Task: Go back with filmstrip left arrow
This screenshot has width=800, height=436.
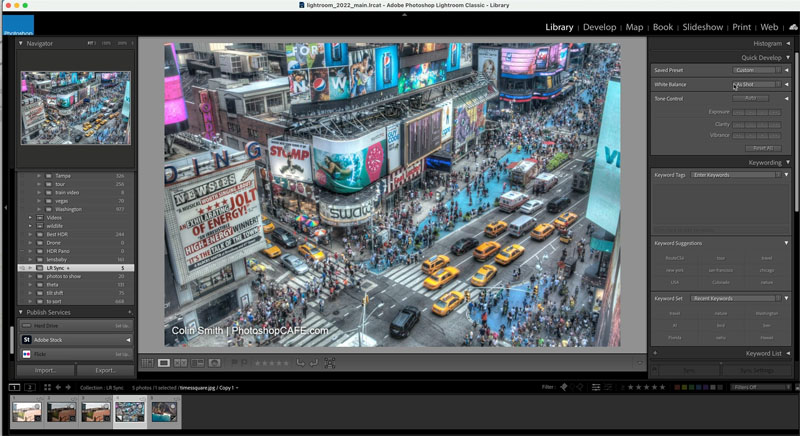Action: [58, 388]
